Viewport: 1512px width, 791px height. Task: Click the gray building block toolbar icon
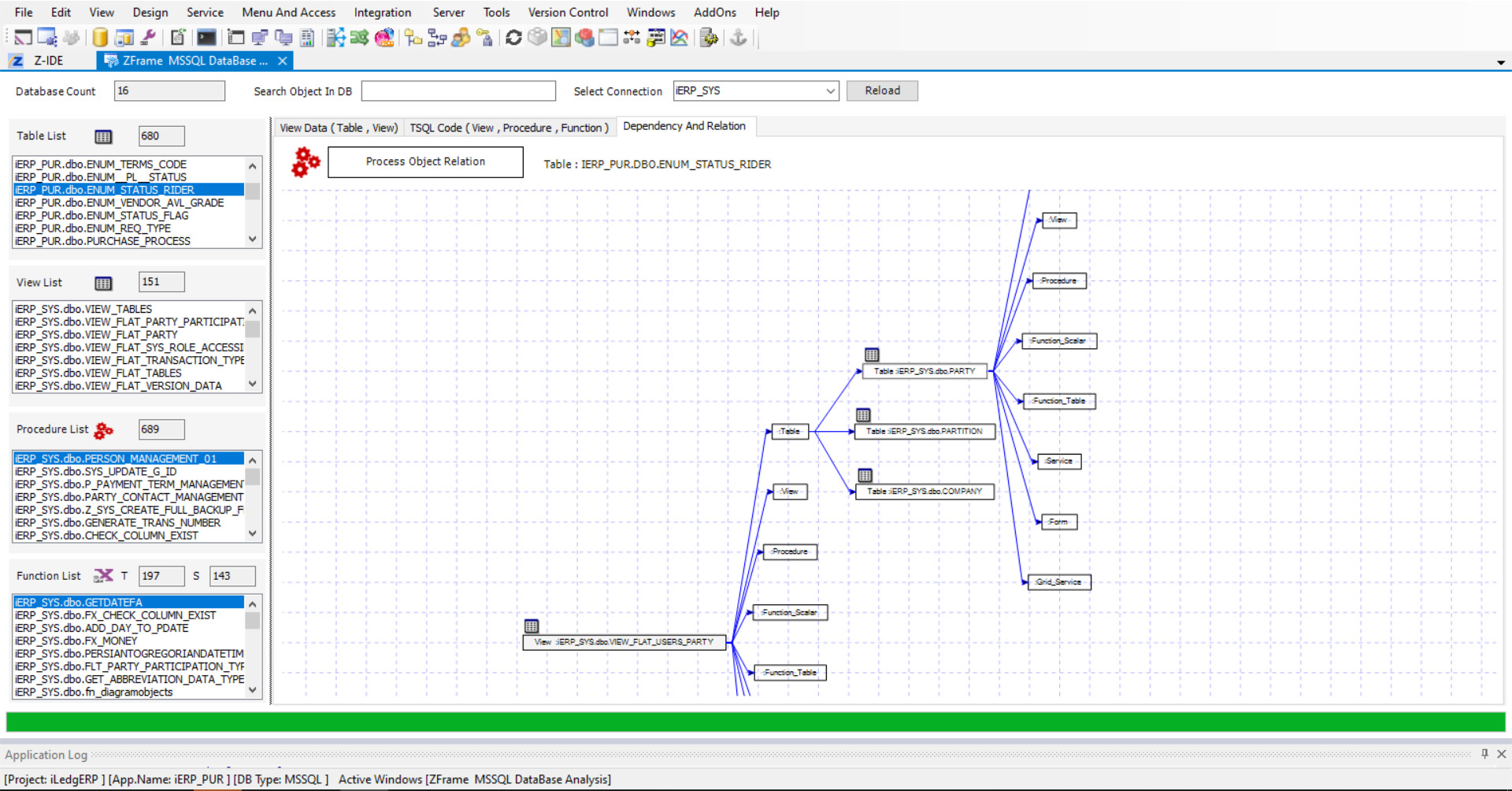coord(537,37)
